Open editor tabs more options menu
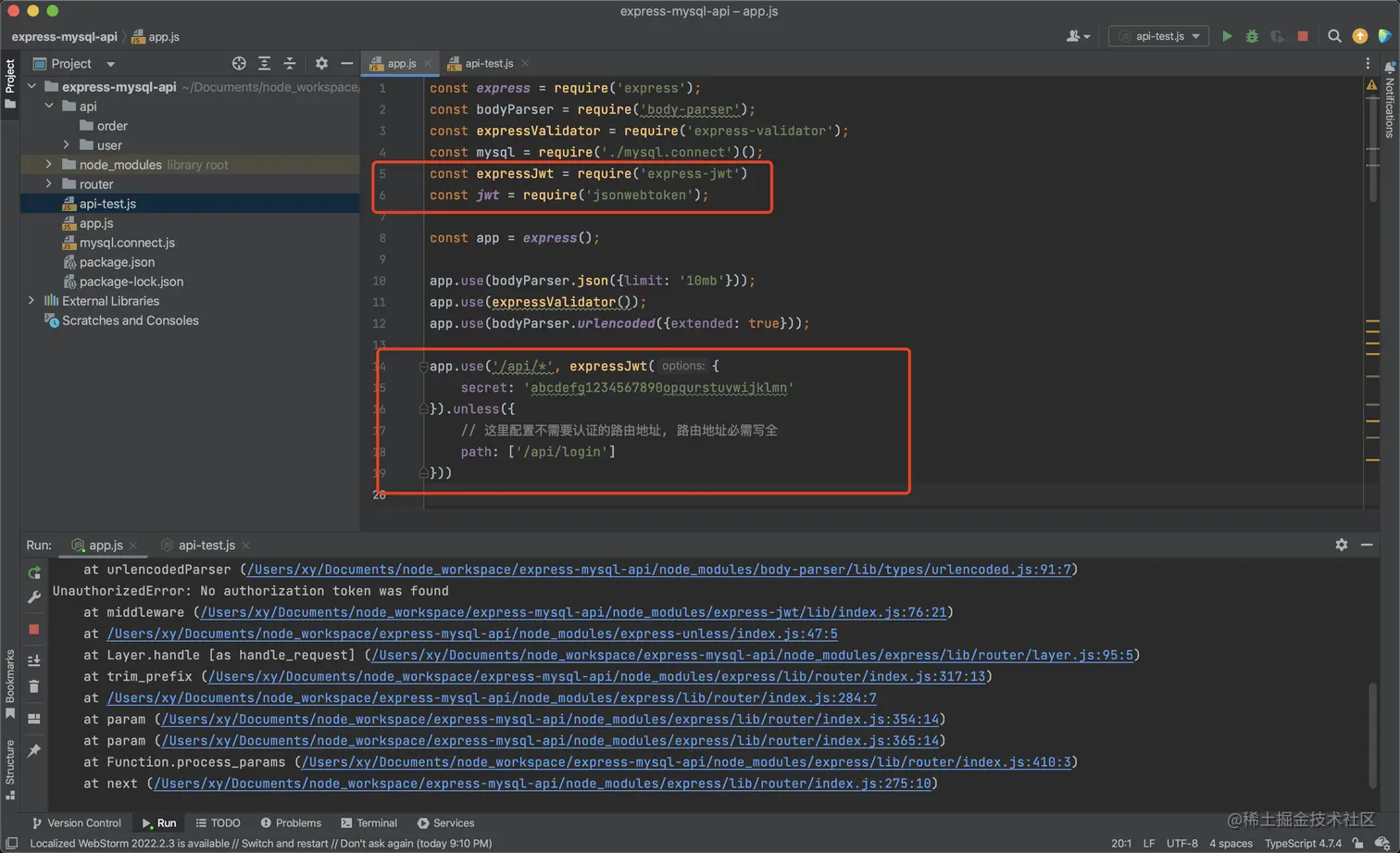The image size is (1400, 853). tap(1368, 63)
